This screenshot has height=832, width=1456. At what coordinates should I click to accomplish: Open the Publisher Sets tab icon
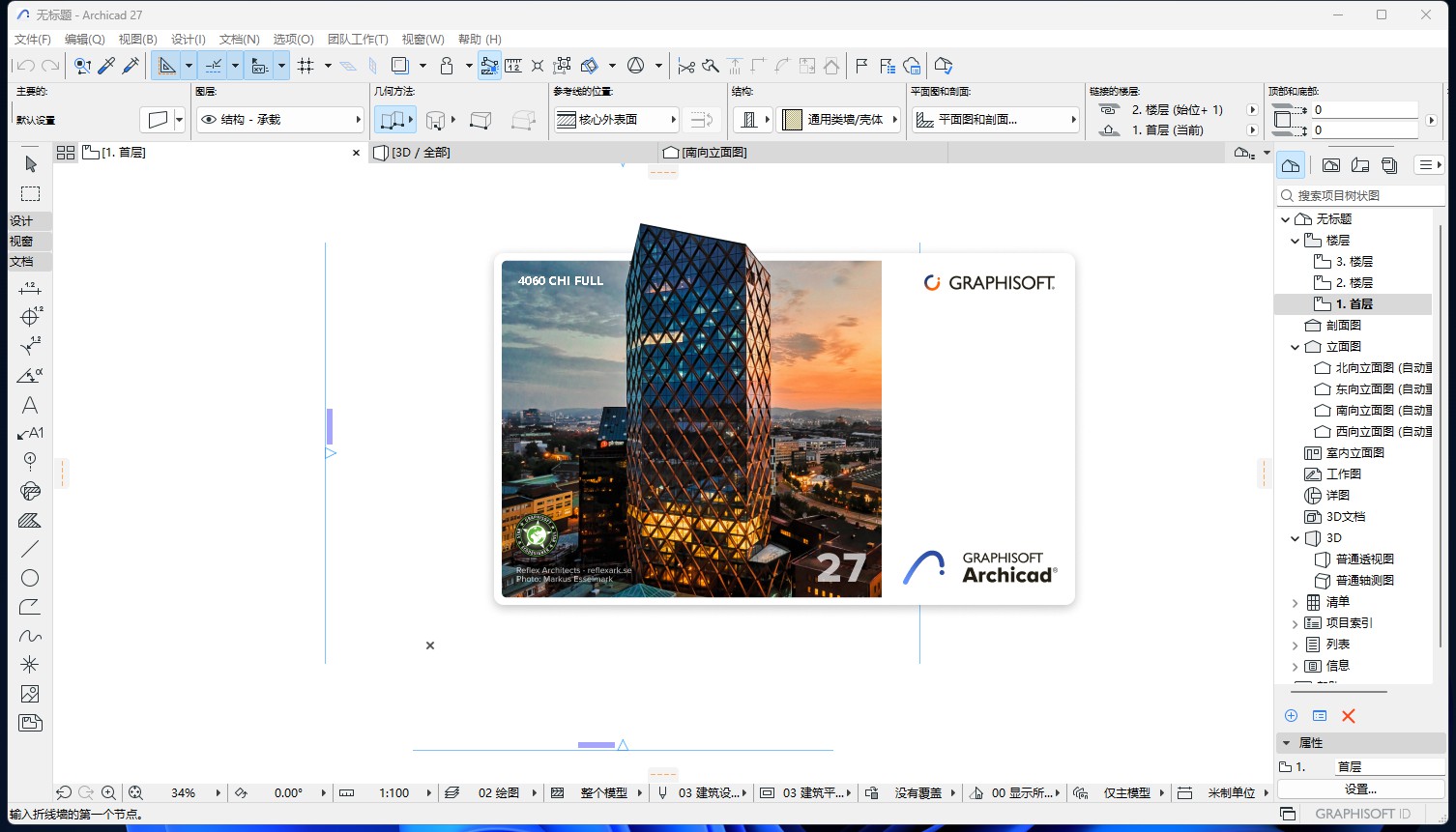(x=1389, y=165)
